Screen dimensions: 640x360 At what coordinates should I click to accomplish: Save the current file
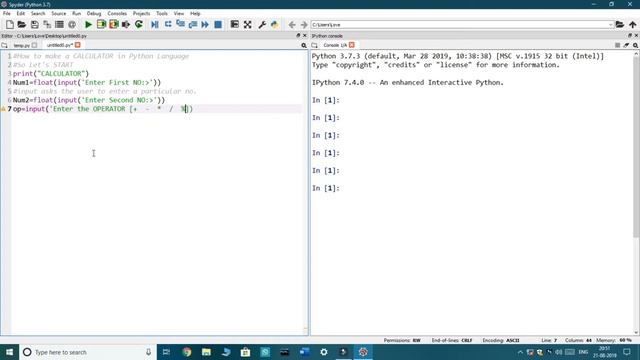click(34, 24)
